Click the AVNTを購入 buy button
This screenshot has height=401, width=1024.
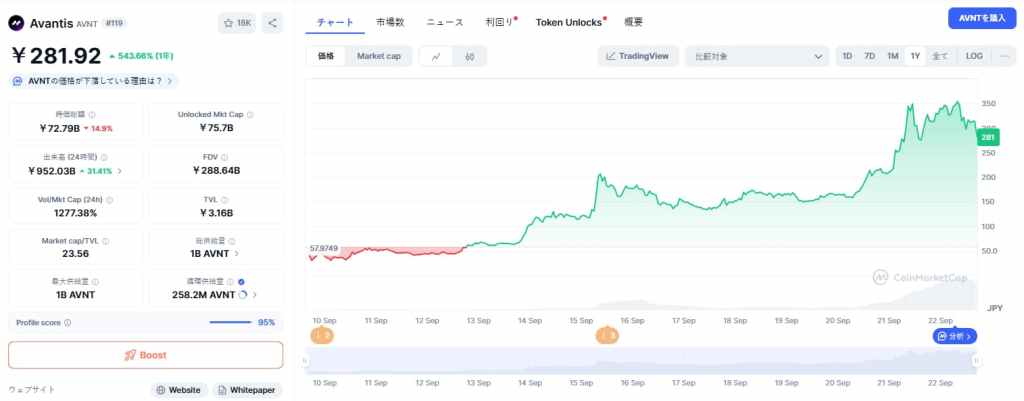[x=982, y=18]
